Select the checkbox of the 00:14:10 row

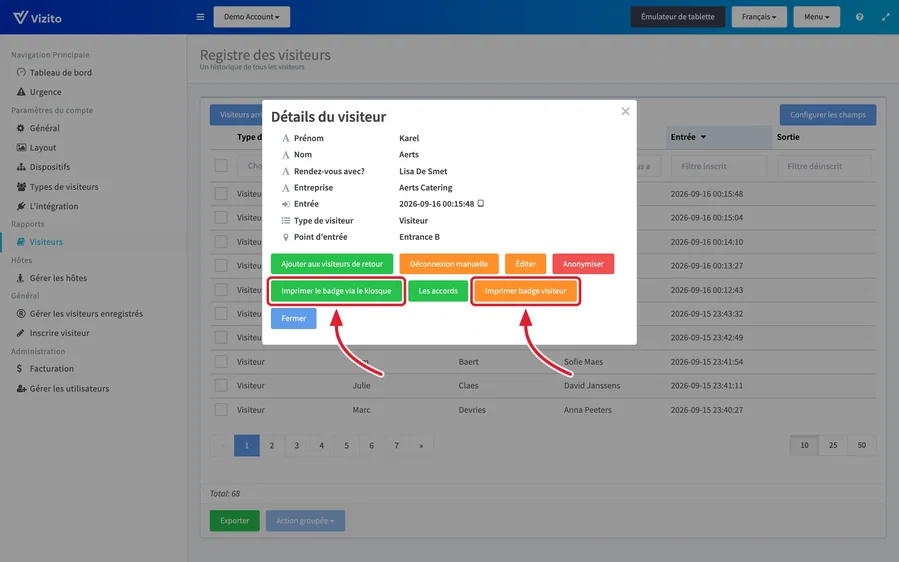point(221,241)
